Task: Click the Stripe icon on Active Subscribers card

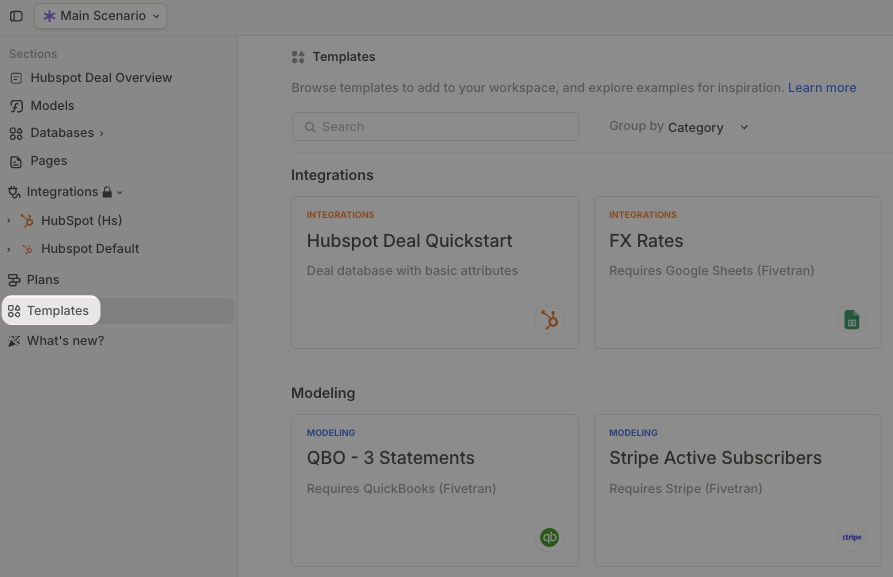Action: (x=851, y=537)
